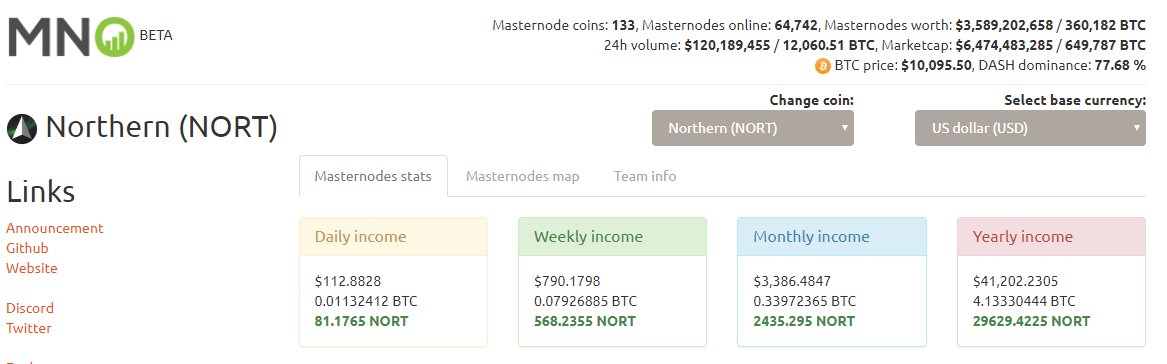The image size is (1167, 364).
Task: Click the daily value $112.8828
Action: 348,281
